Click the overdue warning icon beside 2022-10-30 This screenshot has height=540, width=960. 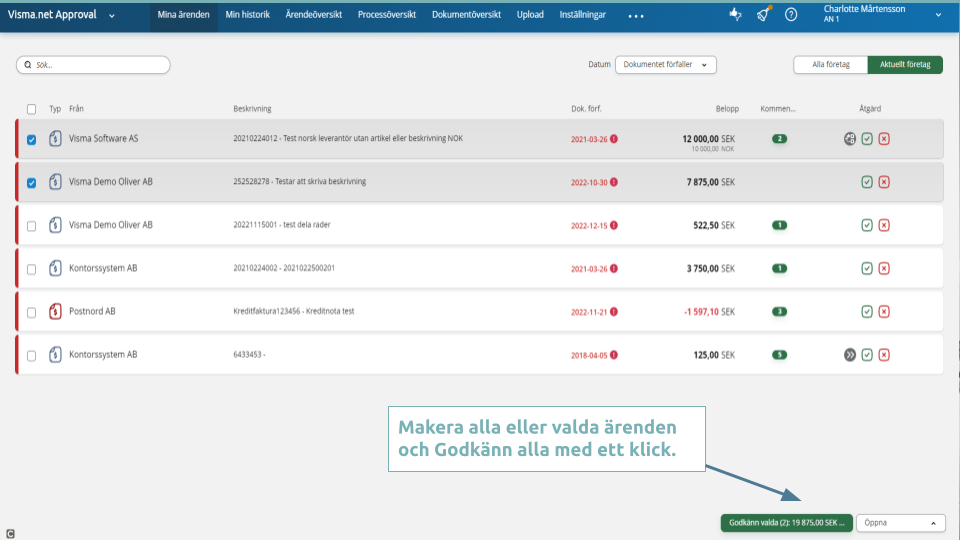pos(613,182)
